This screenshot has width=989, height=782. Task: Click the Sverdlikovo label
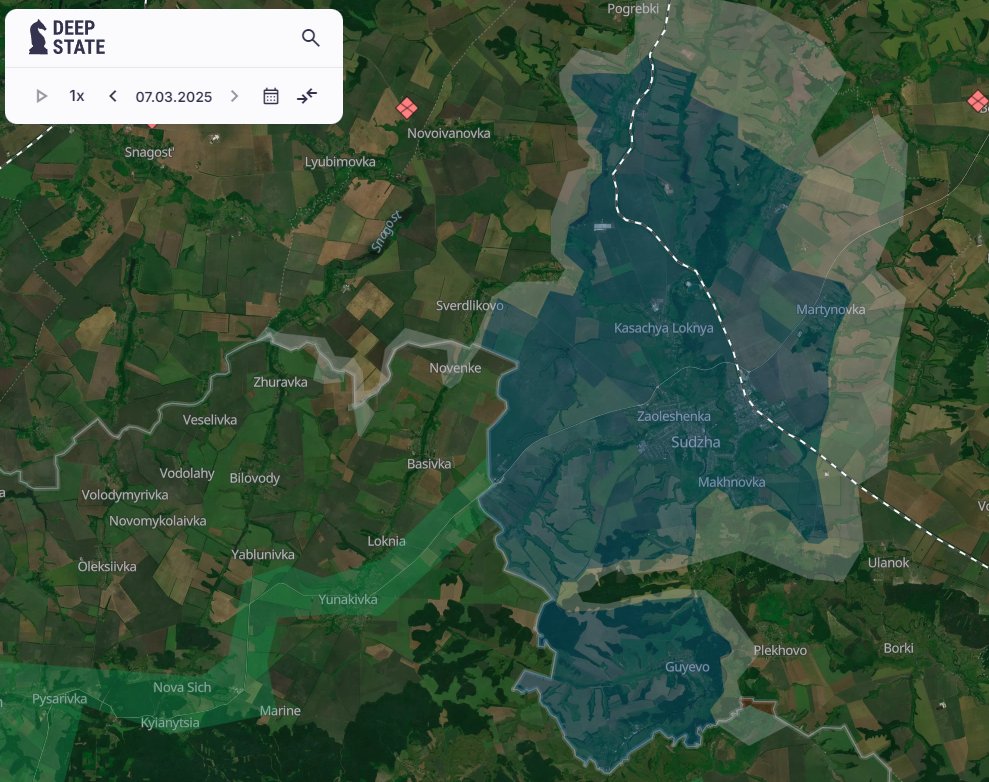469,306
